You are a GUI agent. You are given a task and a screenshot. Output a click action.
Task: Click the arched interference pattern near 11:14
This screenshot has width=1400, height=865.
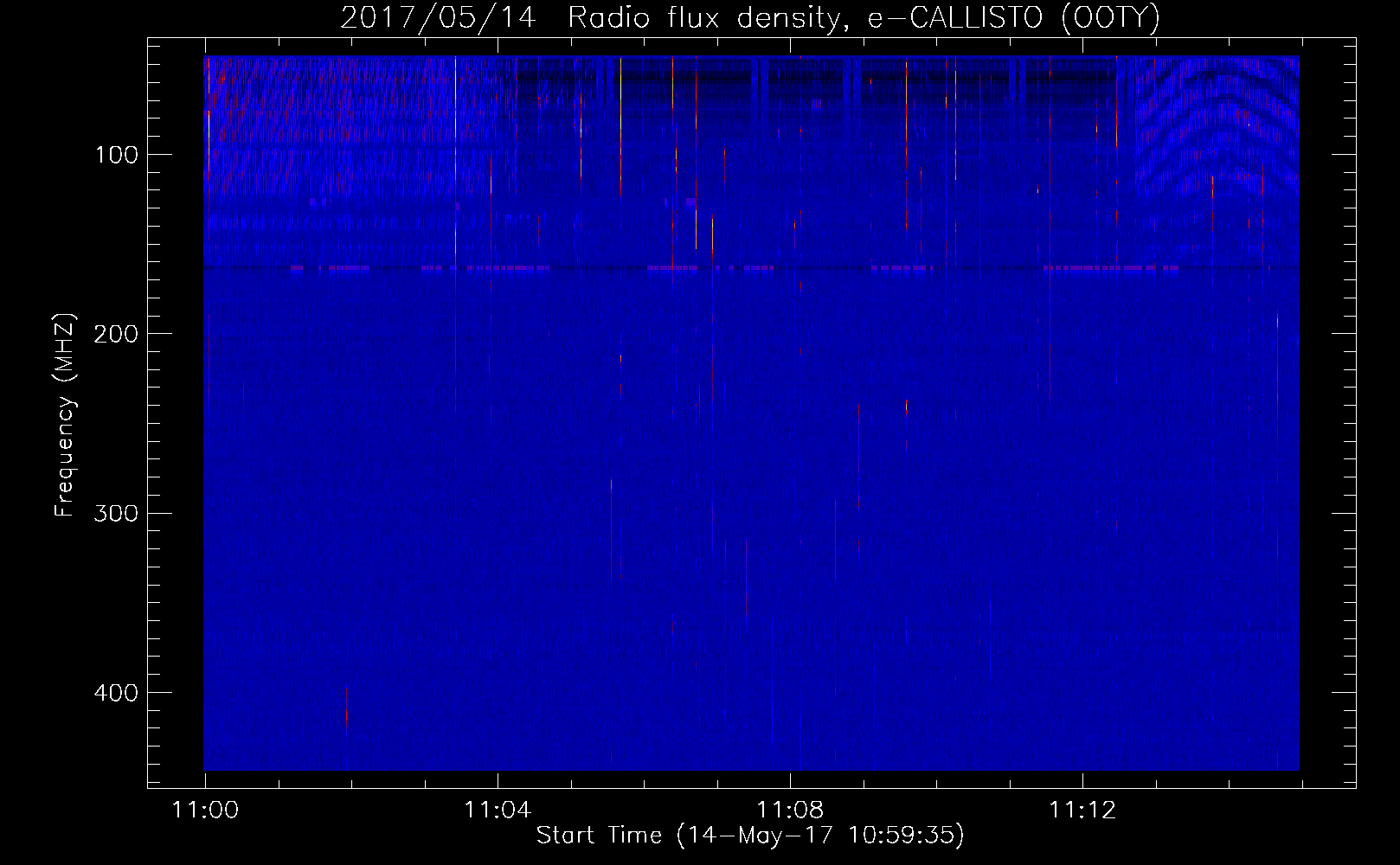click(x=1216, y=125)
